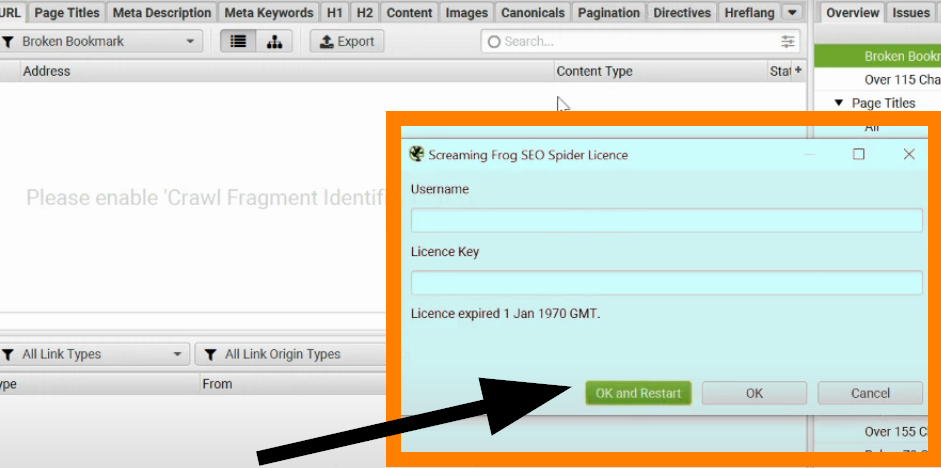The image size is (941, 468).
Task: Show more tabs with the overflow arrow
Action: tap(792, 13)
